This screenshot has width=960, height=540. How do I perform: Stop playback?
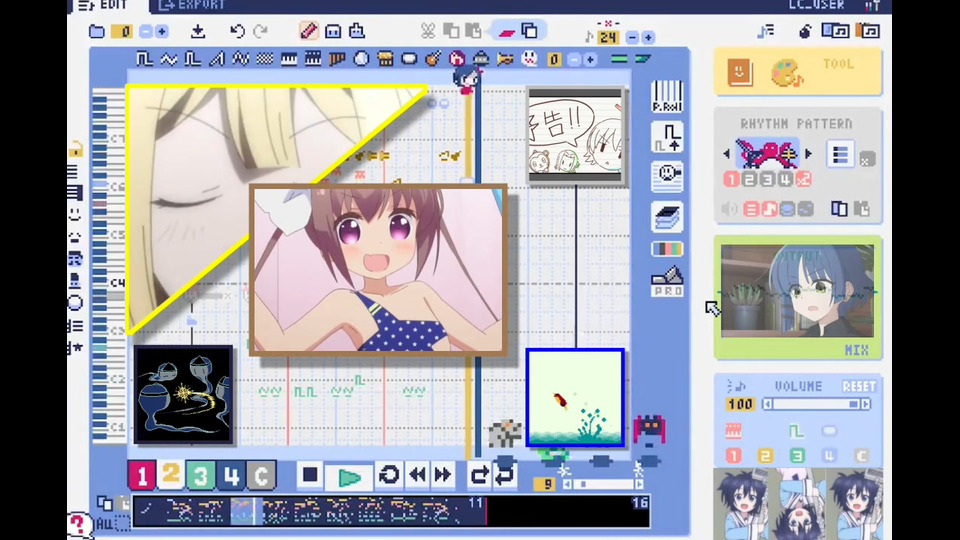tap(310, 474)
